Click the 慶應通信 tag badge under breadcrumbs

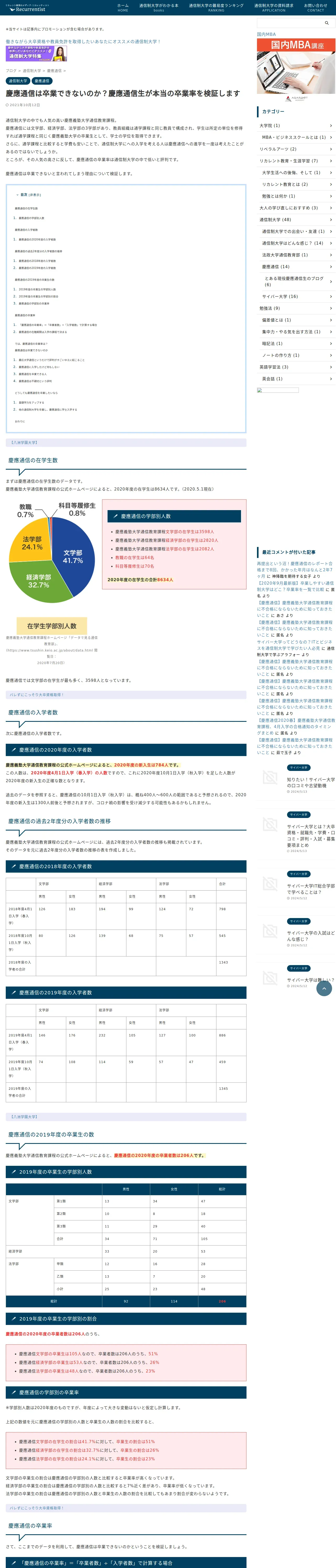[x=42, y=81]
